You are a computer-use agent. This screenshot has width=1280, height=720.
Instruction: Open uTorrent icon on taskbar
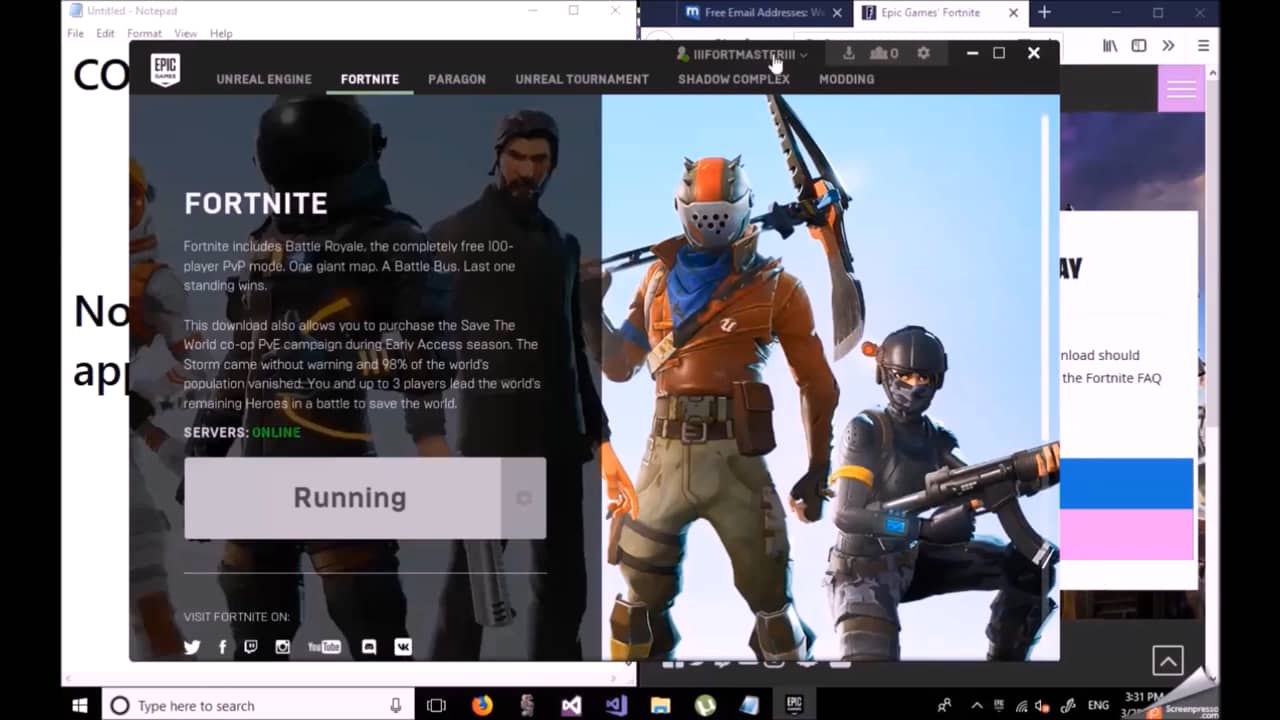[705, 705]
